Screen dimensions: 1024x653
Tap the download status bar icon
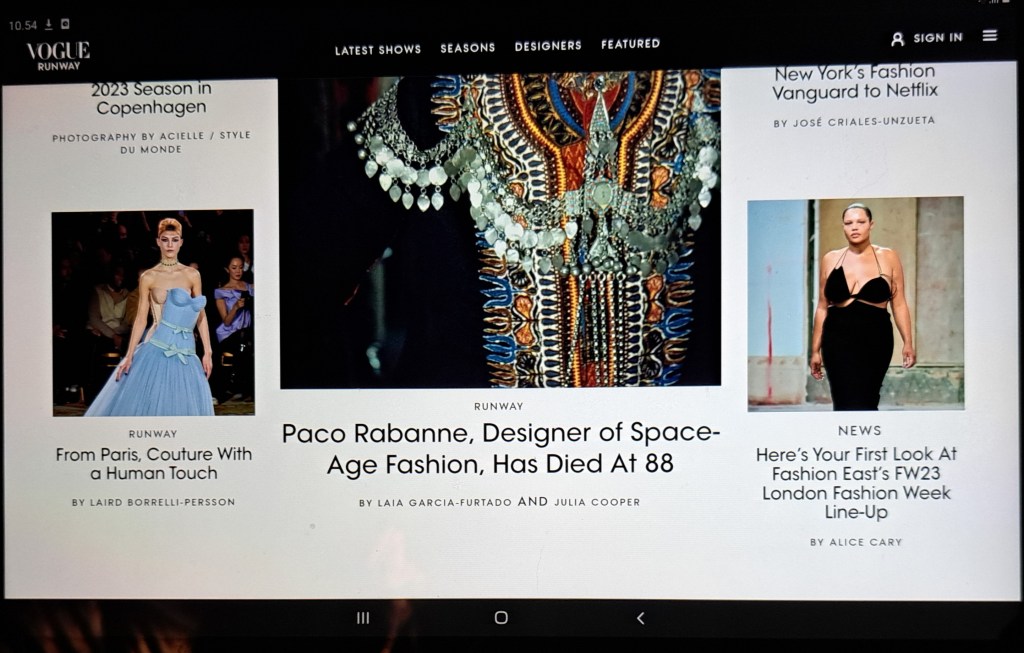[x=49, y=24]
